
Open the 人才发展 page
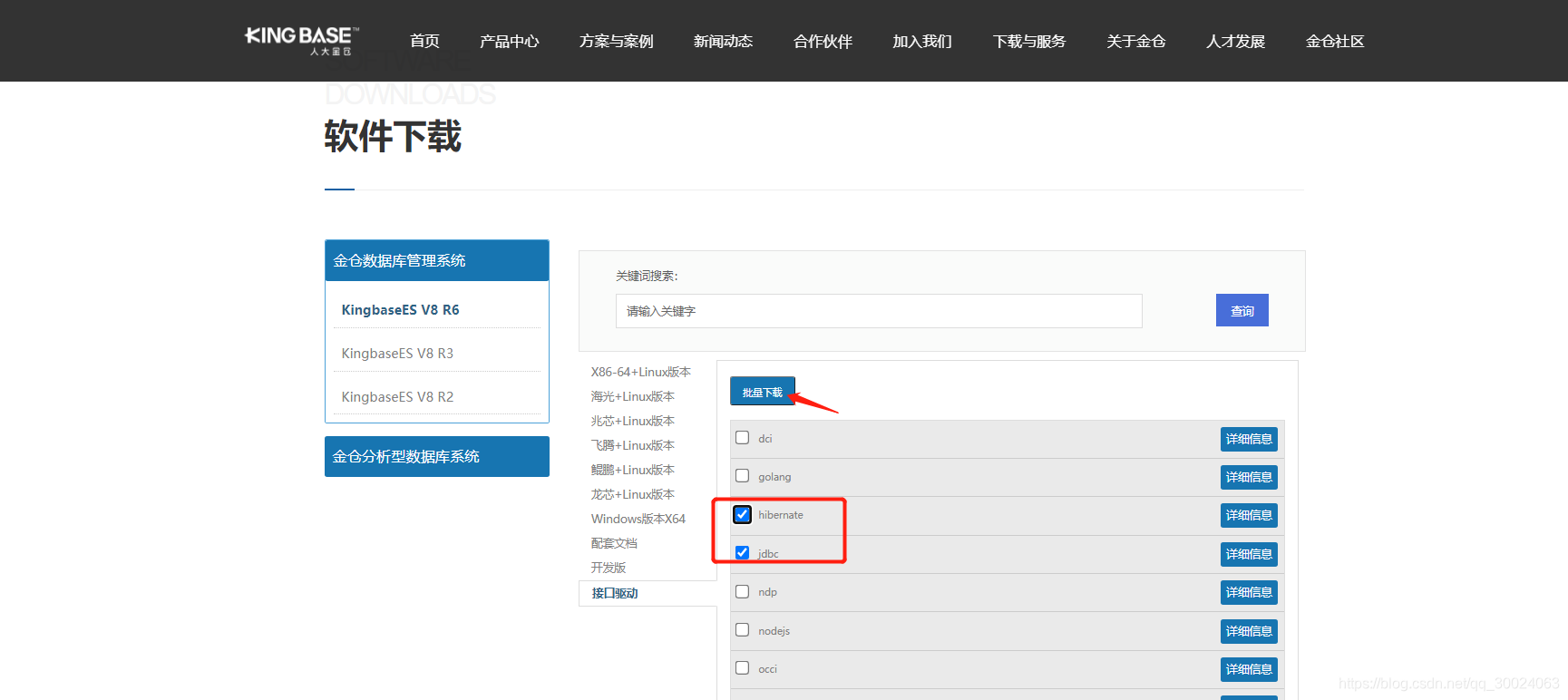pos(1235,42)
